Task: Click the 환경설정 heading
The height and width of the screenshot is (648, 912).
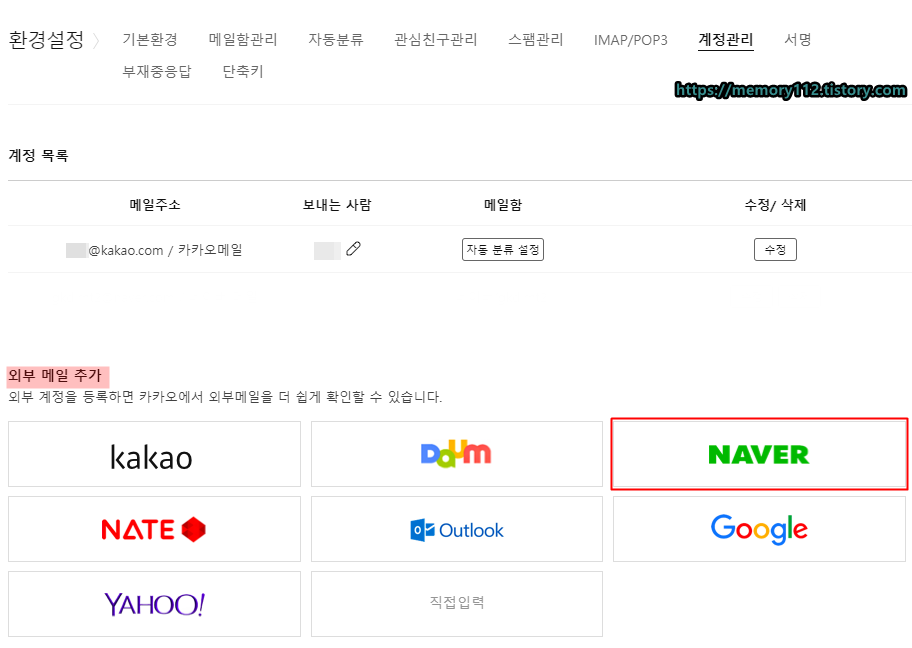Action: click(x=47, y=40)
